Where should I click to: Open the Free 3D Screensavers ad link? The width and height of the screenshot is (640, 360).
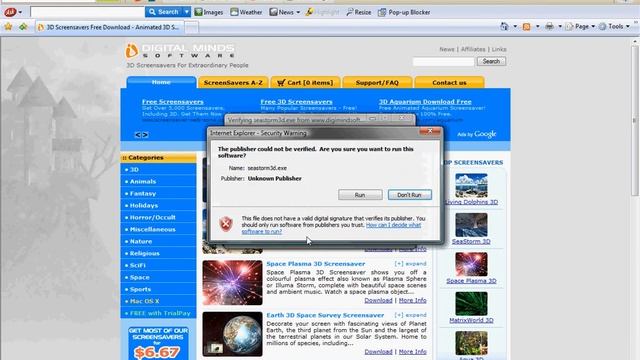pos(296,102)
